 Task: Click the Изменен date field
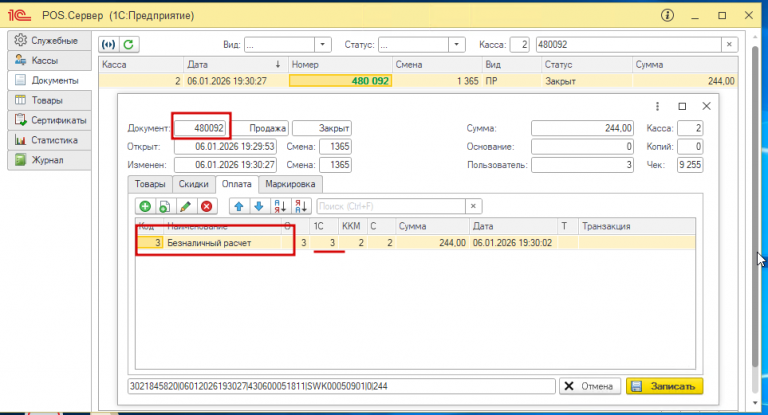click(x=225, y=165)
